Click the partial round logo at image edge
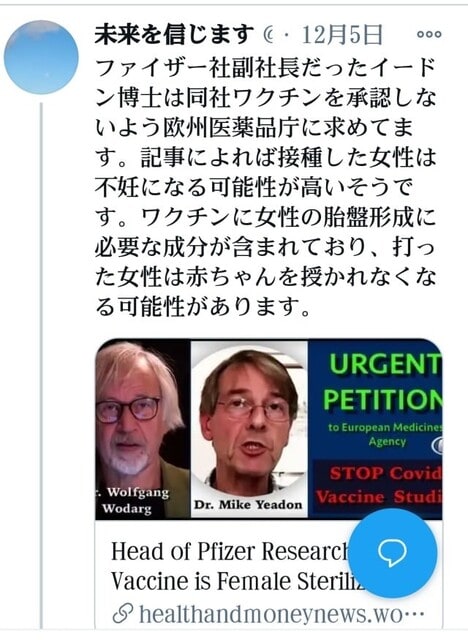The image size is (468, 640). [x=437, y=445]
